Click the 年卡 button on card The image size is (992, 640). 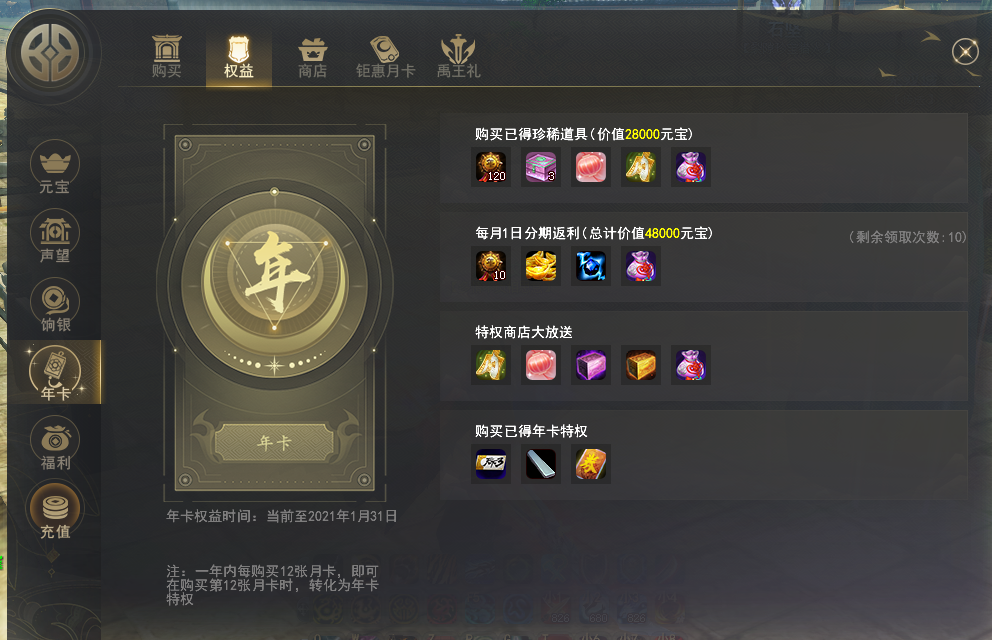coord(274,442)
